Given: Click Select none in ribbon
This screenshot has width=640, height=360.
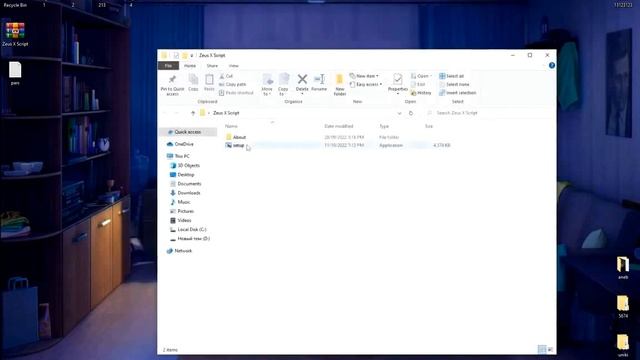Looking at the screenshot, I should pyautogui.click(x=454, y=84).
